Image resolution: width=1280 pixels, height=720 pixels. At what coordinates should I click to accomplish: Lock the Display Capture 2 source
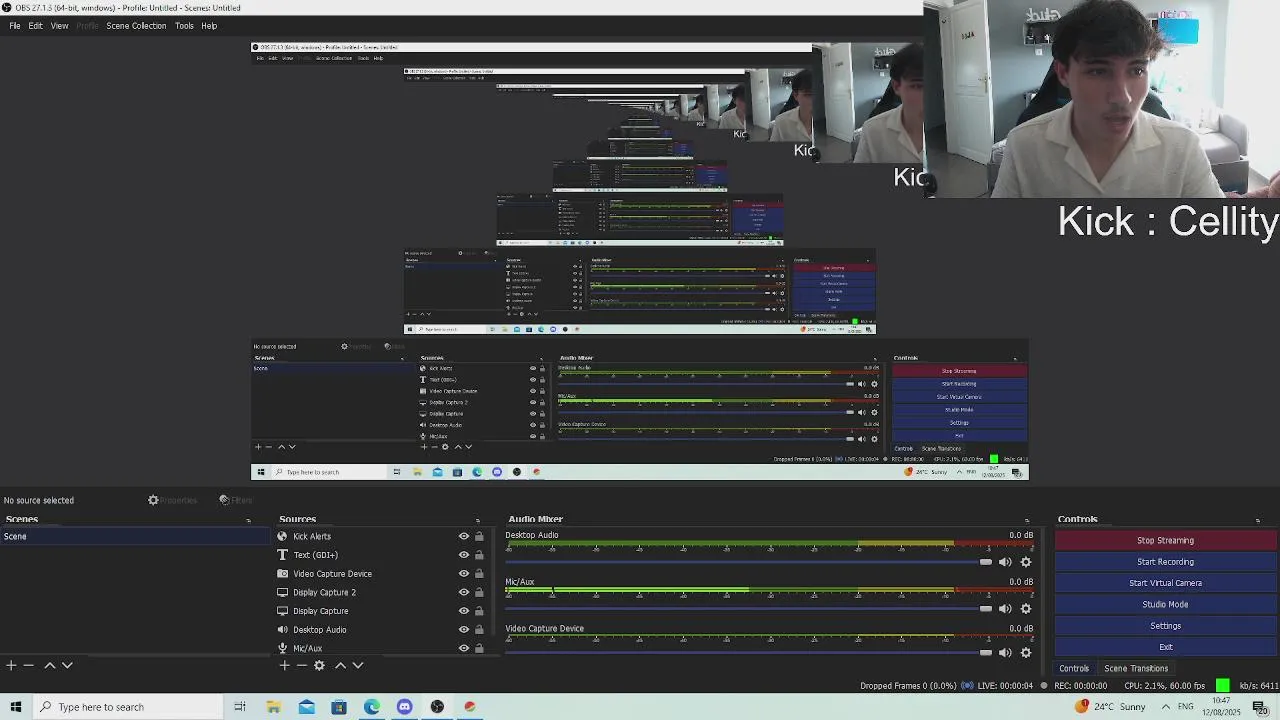(x=479, y=592)
